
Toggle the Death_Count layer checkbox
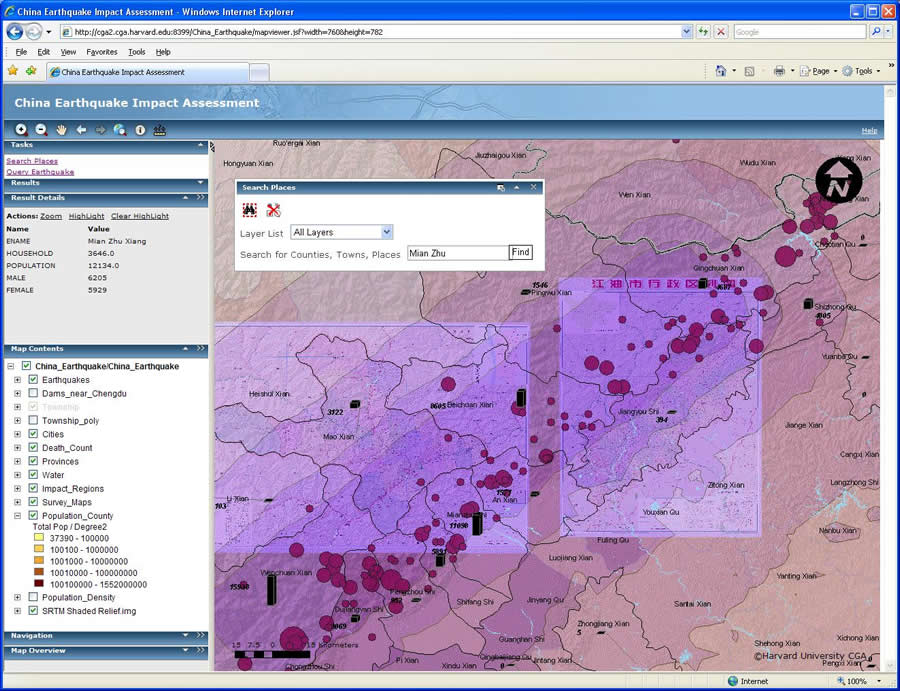tap(33, 448)
